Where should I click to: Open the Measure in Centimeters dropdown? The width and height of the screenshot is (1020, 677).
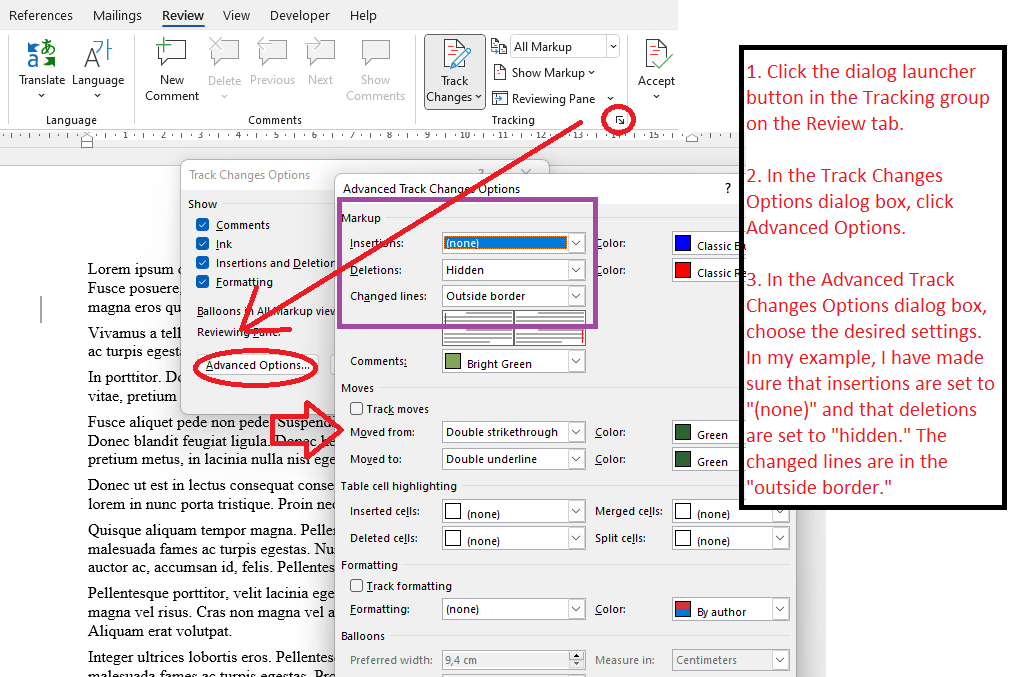[x=782, y=660]
